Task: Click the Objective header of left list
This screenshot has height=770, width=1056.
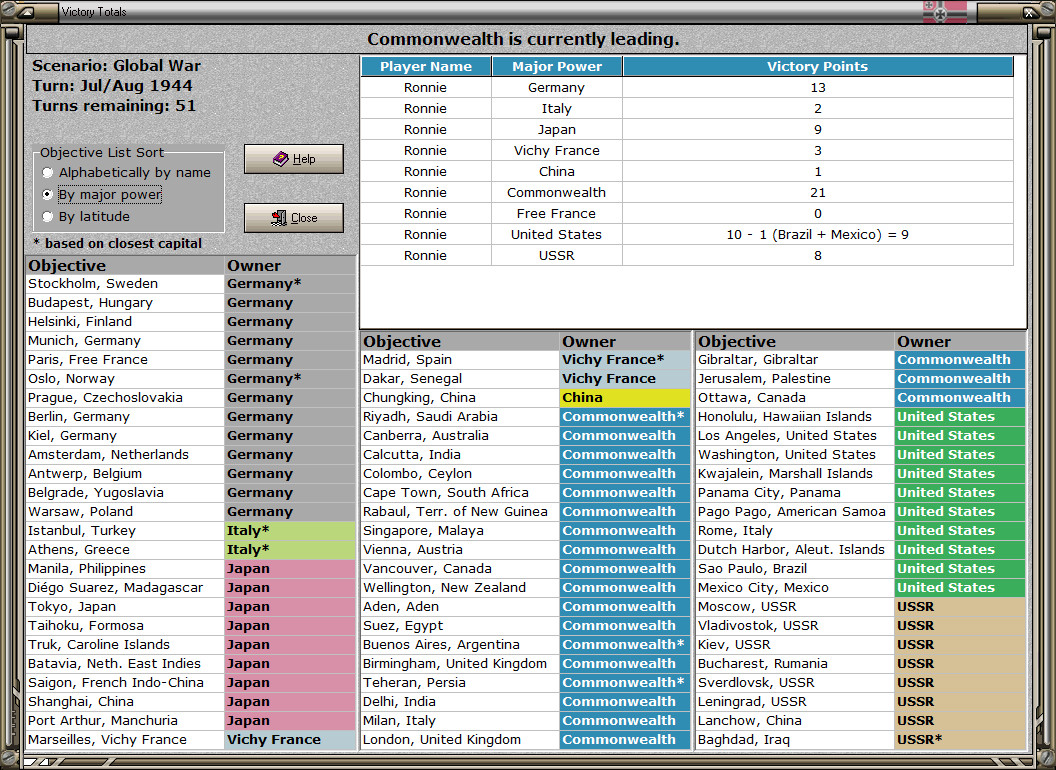Action: pyautogui.click(x=125, y=265)
